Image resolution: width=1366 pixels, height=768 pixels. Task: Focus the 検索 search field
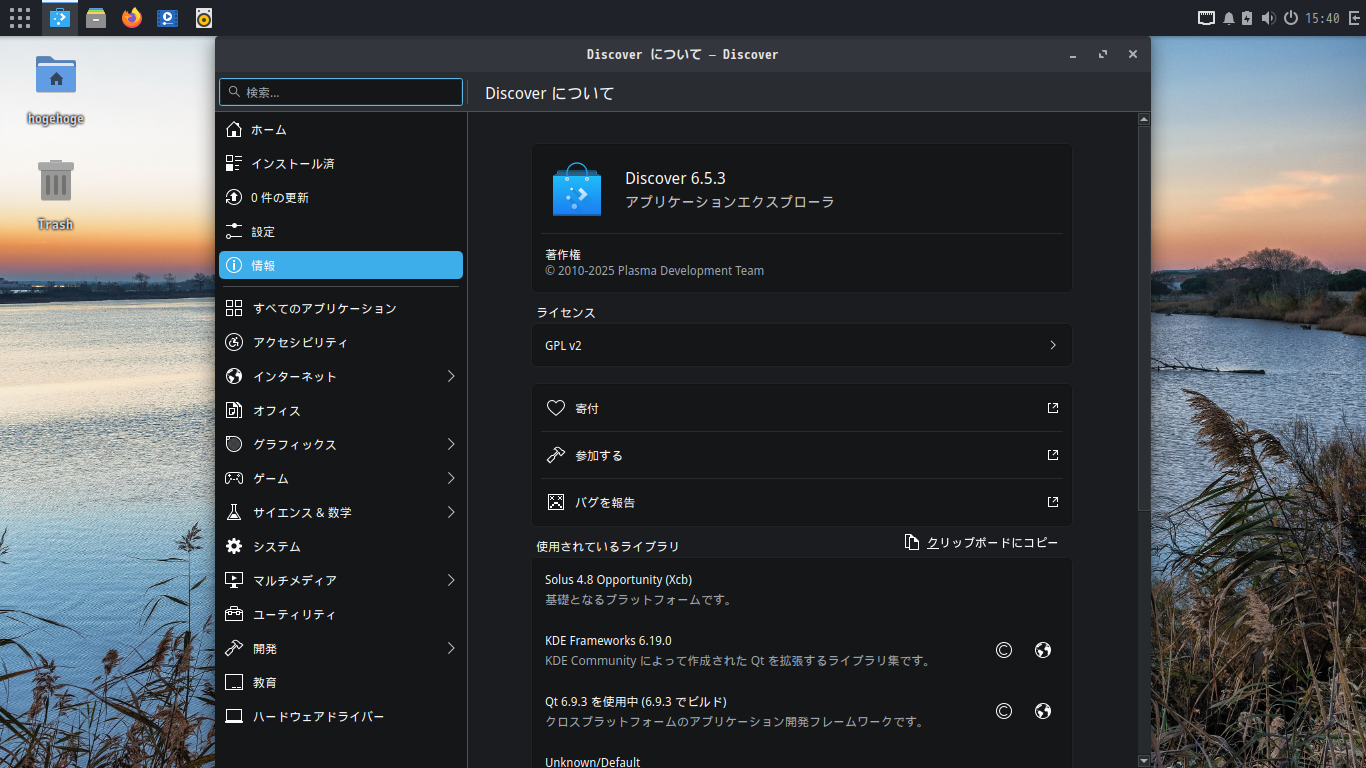point(341,92)
